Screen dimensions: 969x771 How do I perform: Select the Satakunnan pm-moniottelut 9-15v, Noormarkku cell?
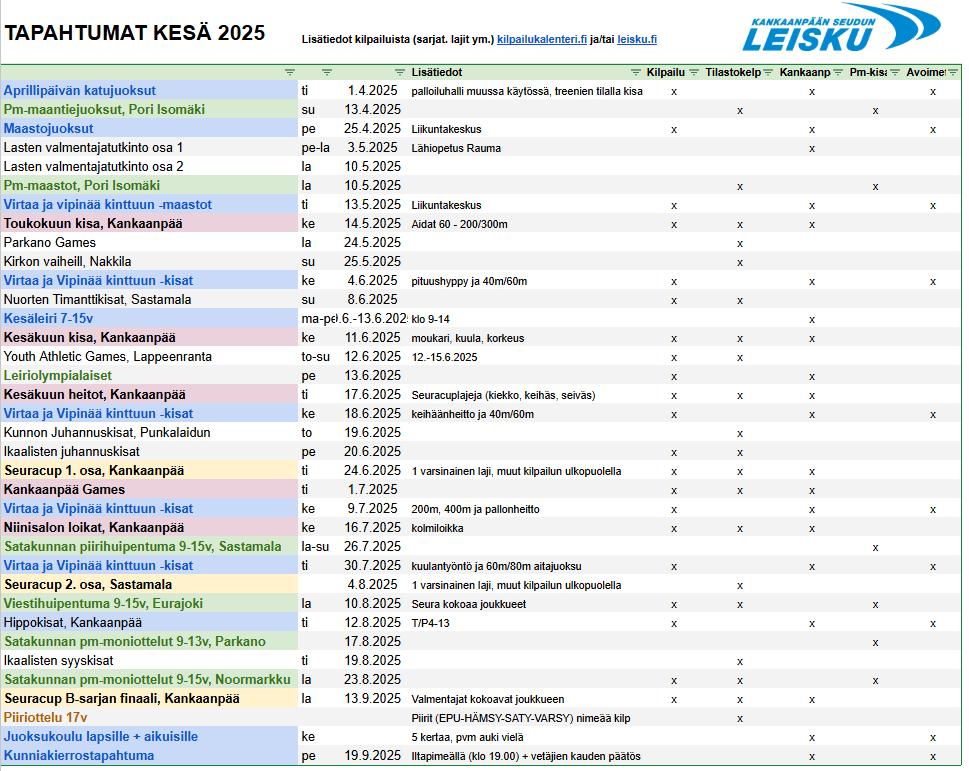[150, 680]
